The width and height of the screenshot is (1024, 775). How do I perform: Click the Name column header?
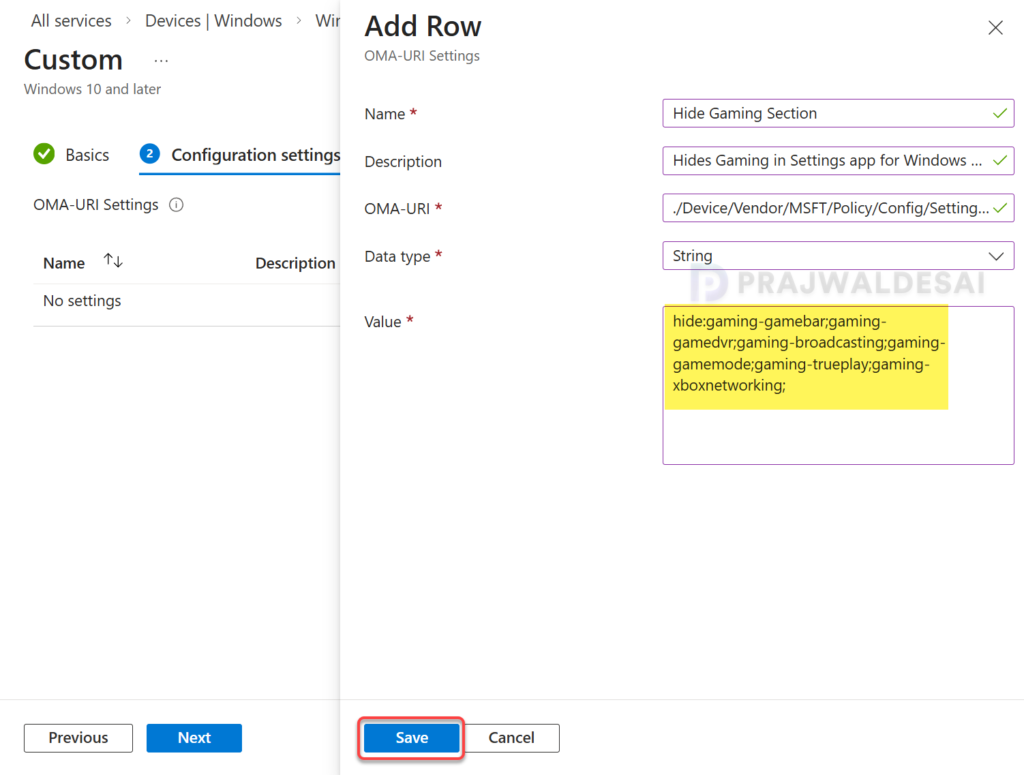(64, 263)
